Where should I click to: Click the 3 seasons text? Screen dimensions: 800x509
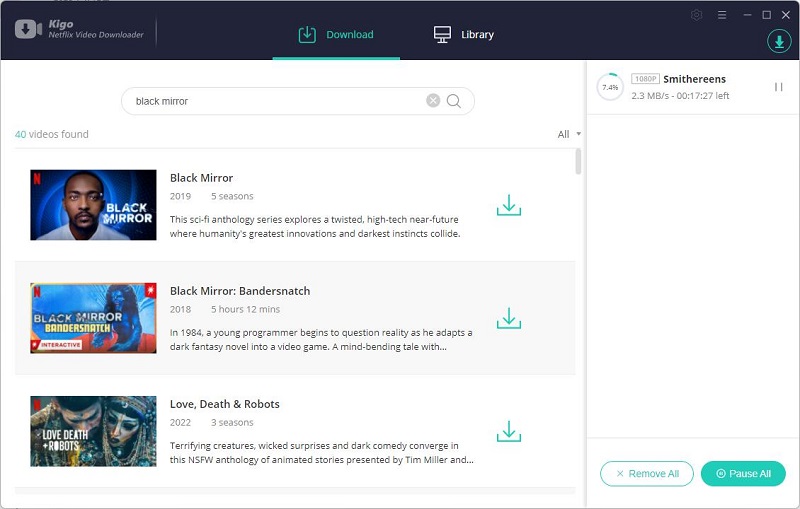(232, 423)
